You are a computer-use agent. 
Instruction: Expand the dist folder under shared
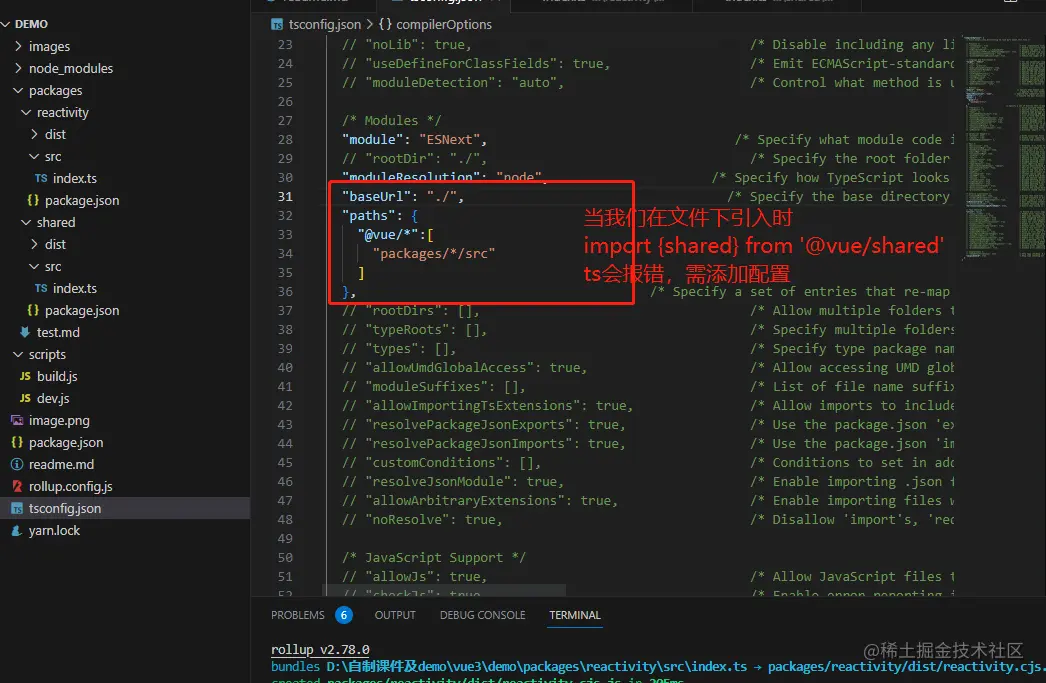(34, 244)
